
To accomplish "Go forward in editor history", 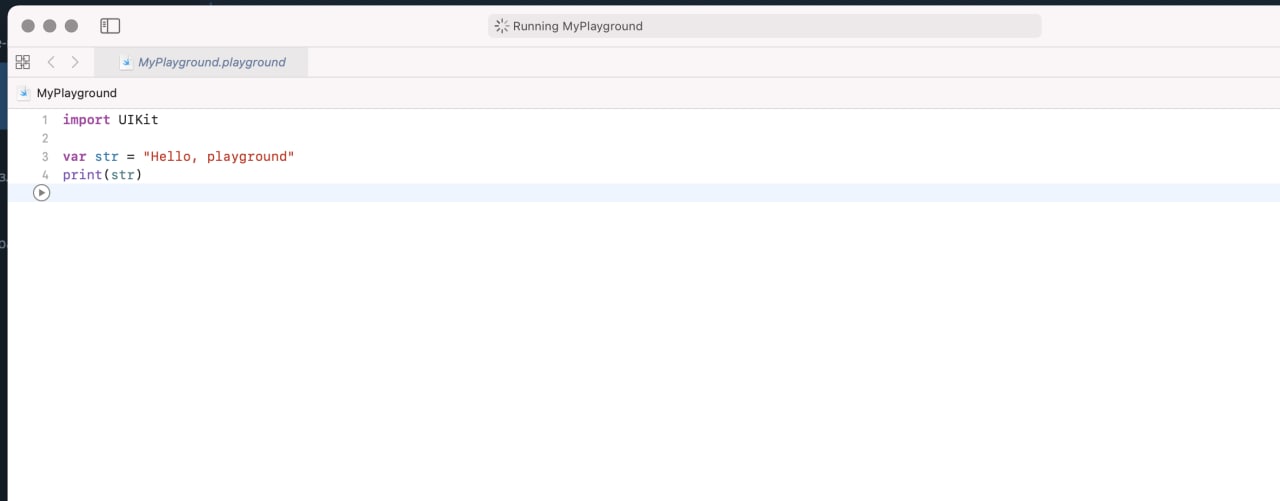I will pos(75,62).
